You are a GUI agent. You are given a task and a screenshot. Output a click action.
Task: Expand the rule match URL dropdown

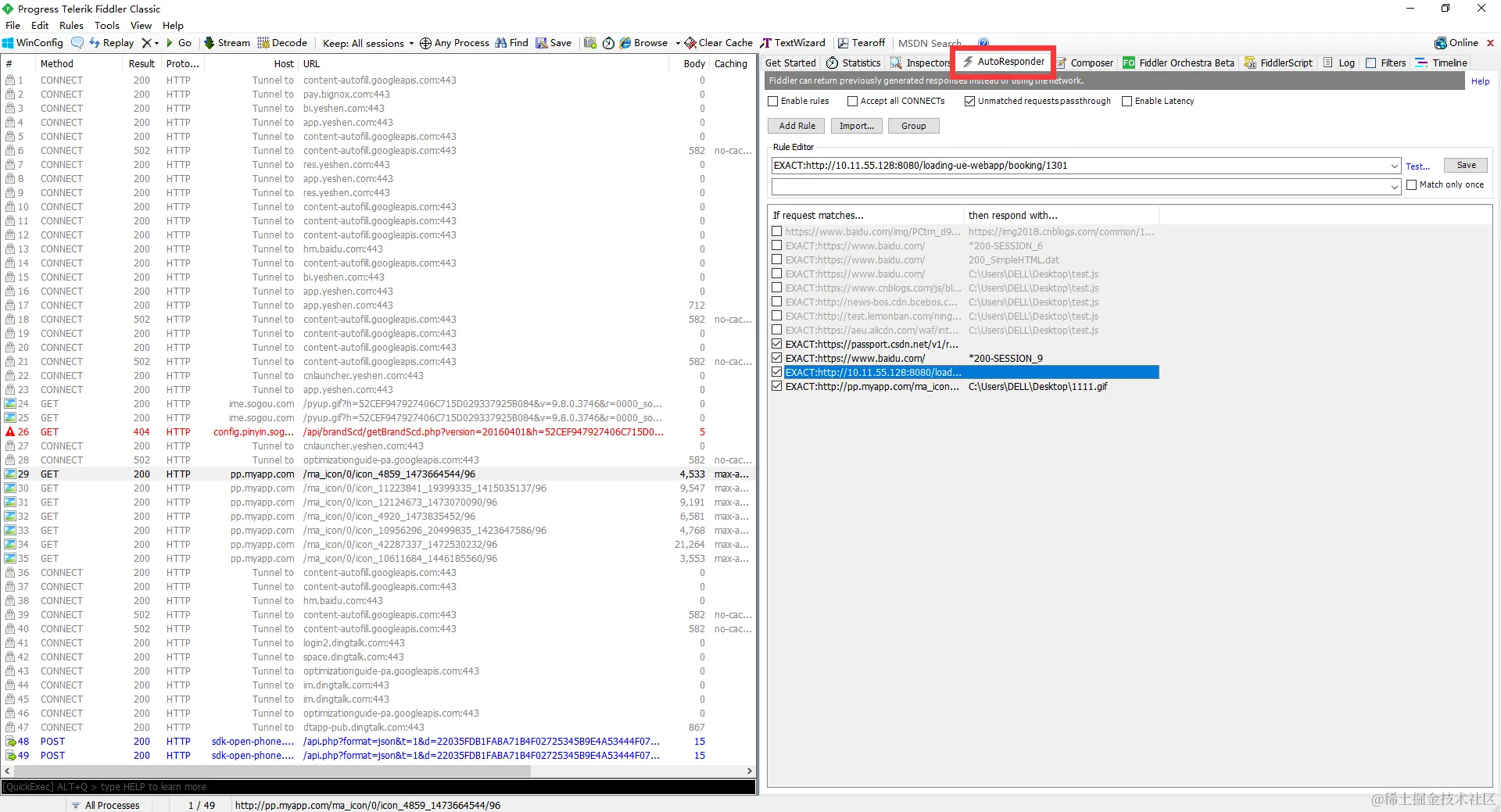1394,166
